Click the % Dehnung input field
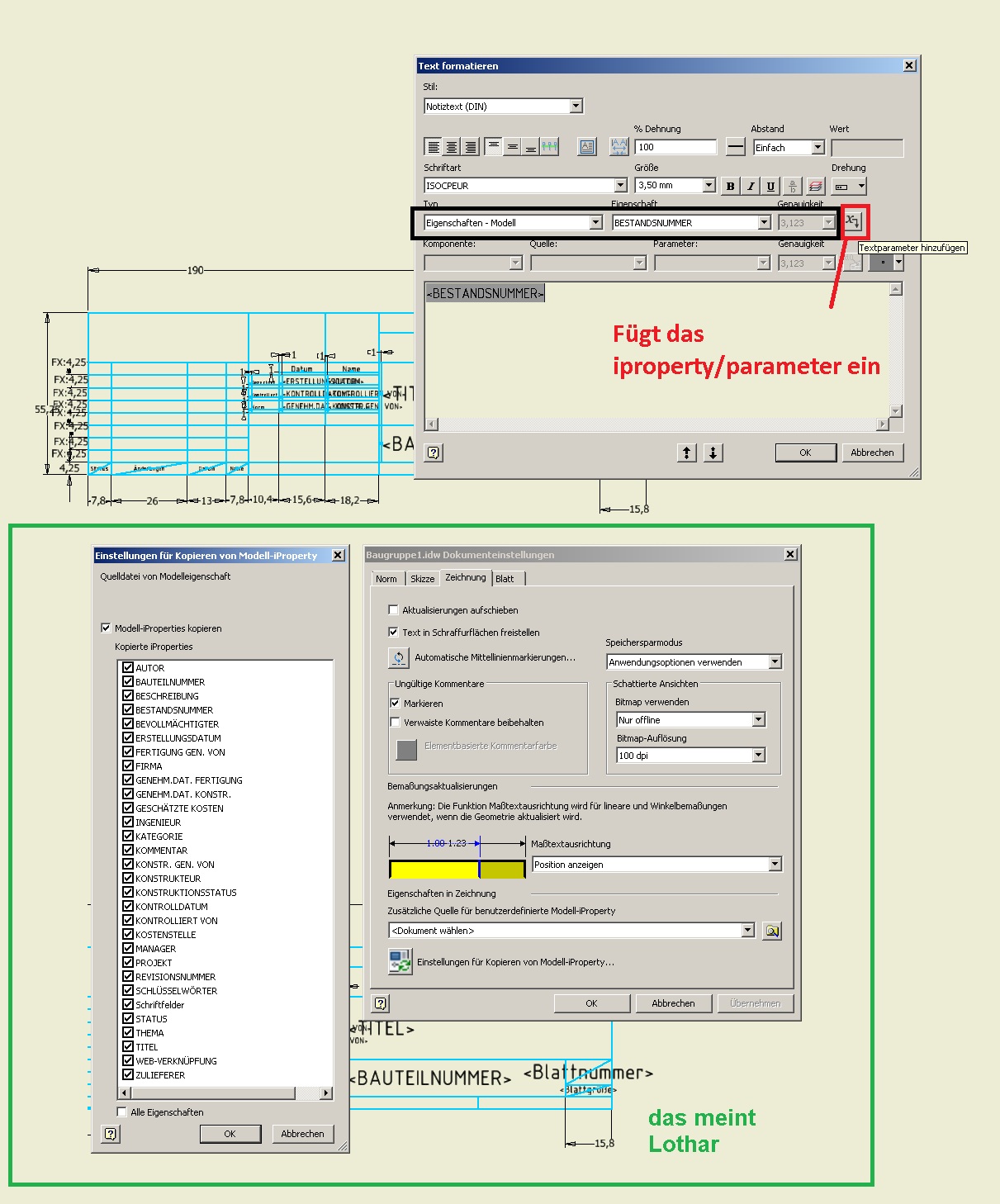 coord(675,147)
